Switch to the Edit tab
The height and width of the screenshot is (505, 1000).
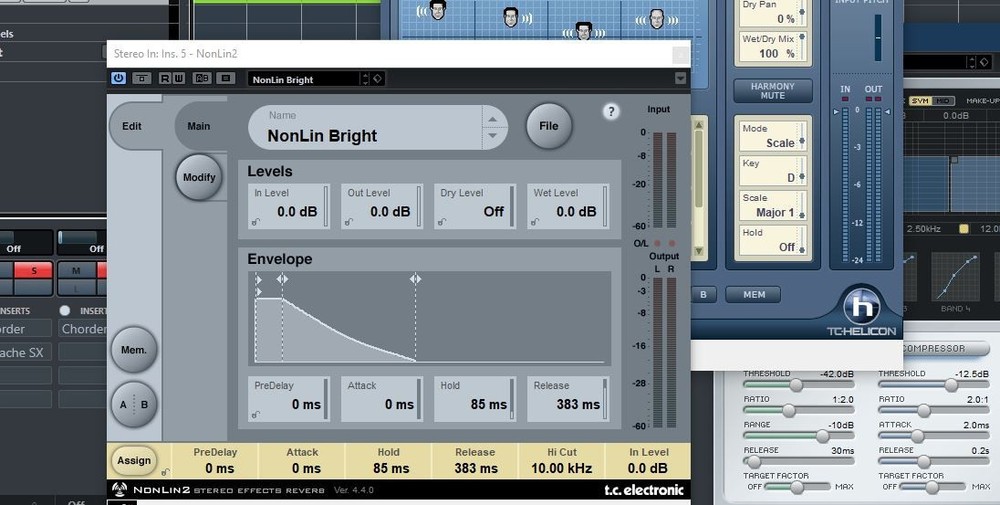tap(132, 127)
